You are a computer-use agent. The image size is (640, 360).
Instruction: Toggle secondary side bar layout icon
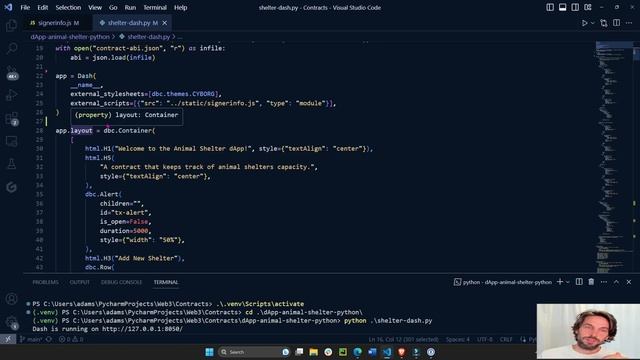point(575,7)
